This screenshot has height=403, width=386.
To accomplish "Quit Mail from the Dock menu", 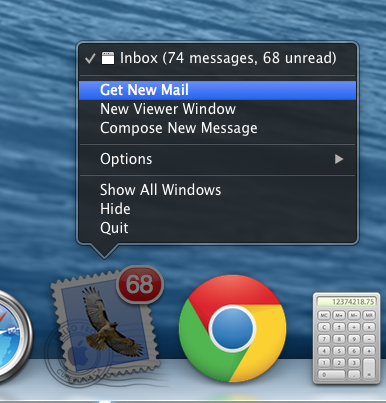I will click(x=217, y=228).
